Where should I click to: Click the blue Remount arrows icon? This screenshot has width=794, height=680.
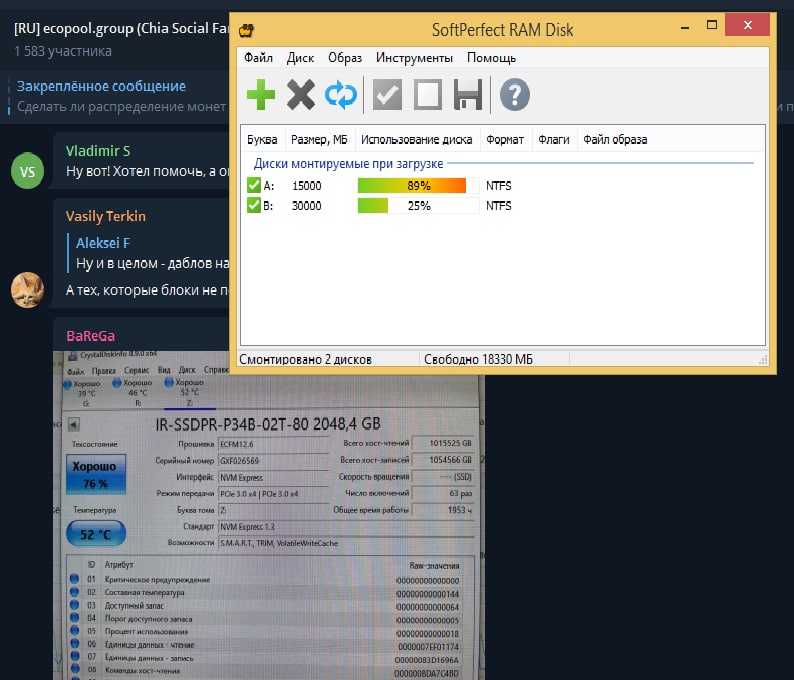coord(340,95)
